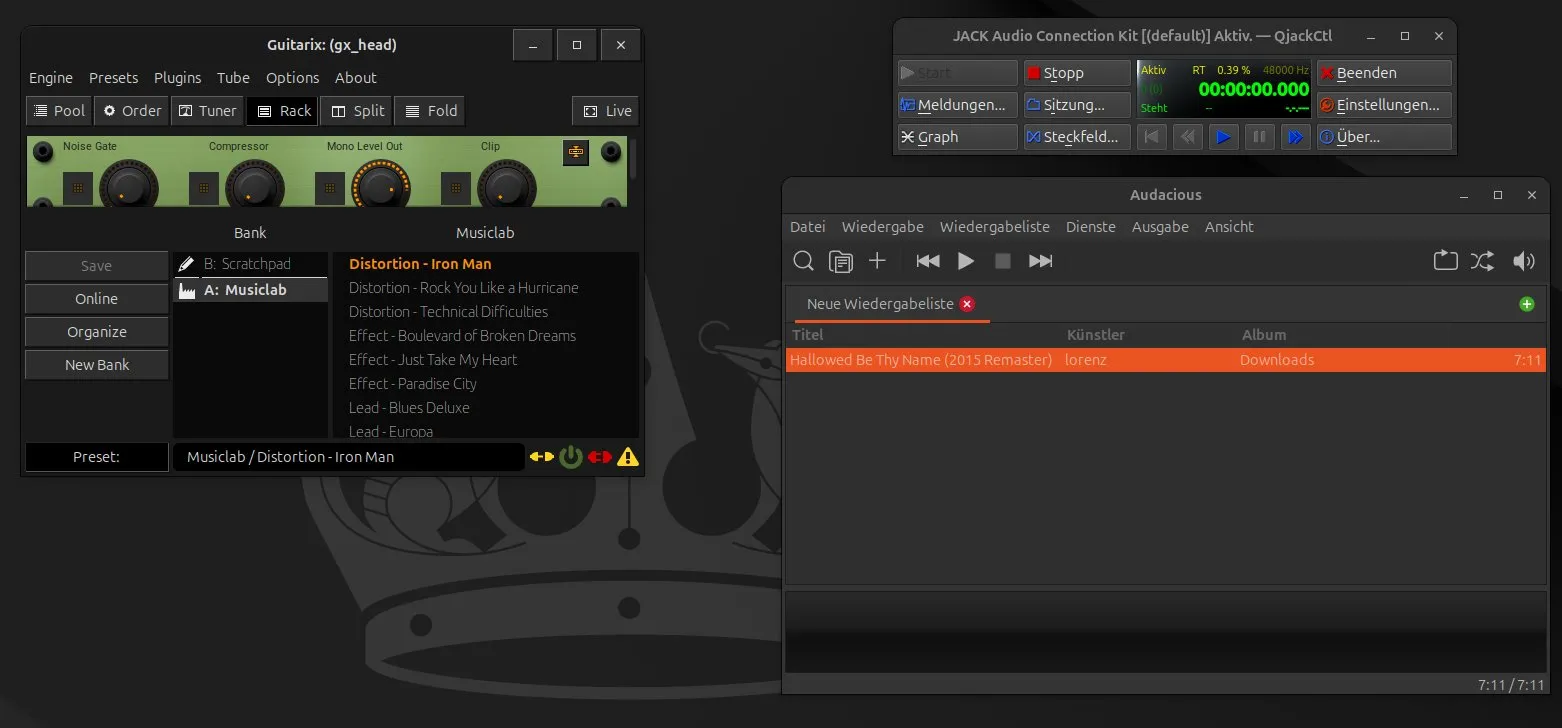The image size is (1562, 728).
Task: Open the Engine menu in Guitarix
Action: point(51,78)
